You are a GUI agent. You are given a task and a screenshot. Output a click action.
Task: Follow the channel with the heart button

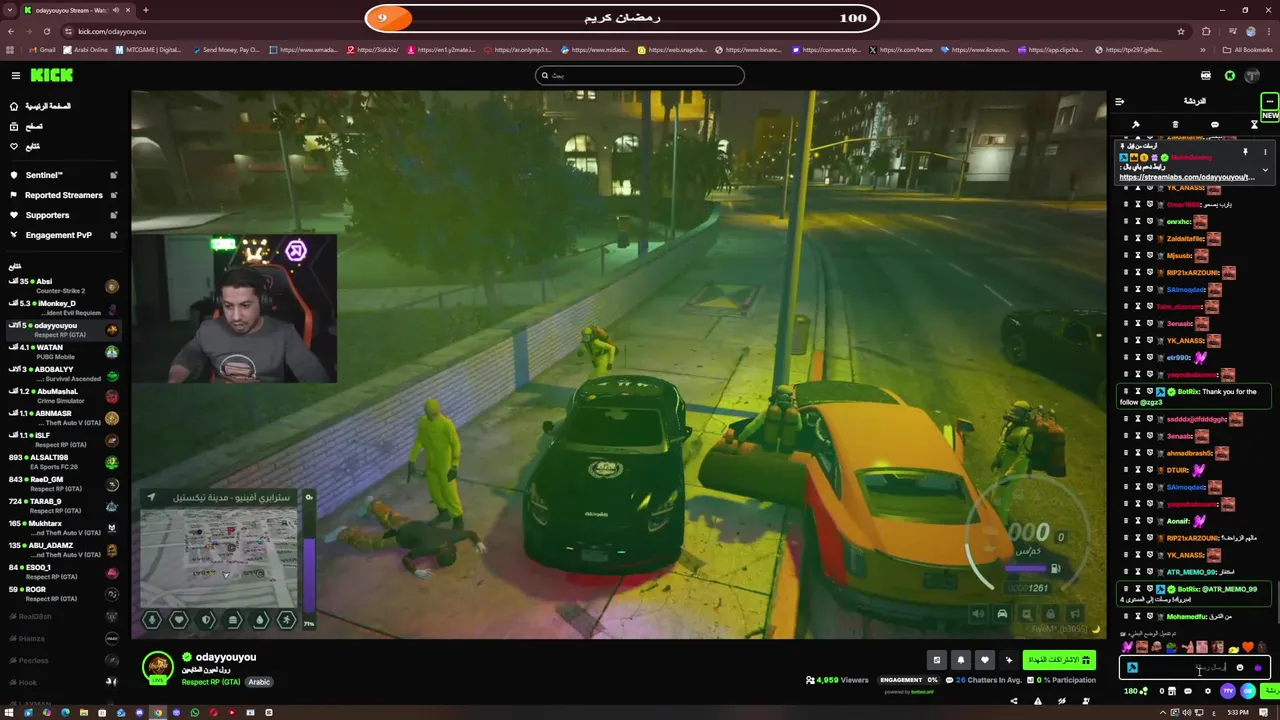click(x=985, y=660)
